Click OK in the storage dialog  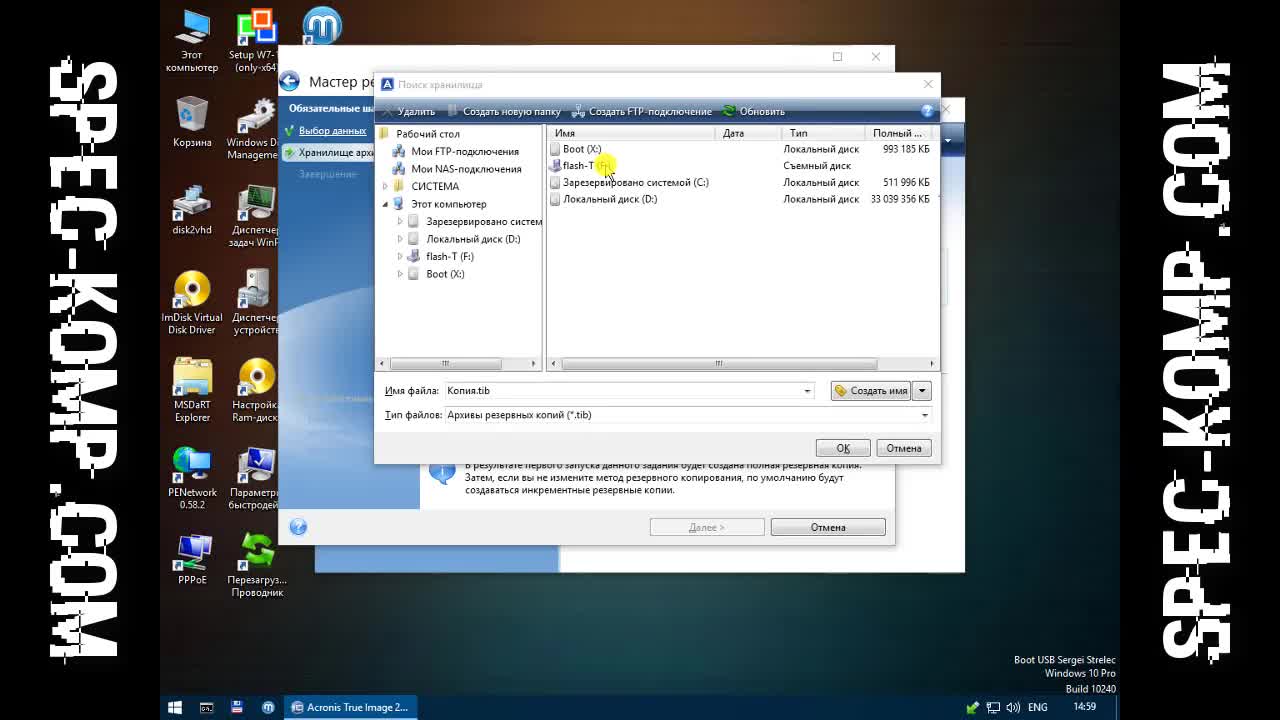pos(843,448)
